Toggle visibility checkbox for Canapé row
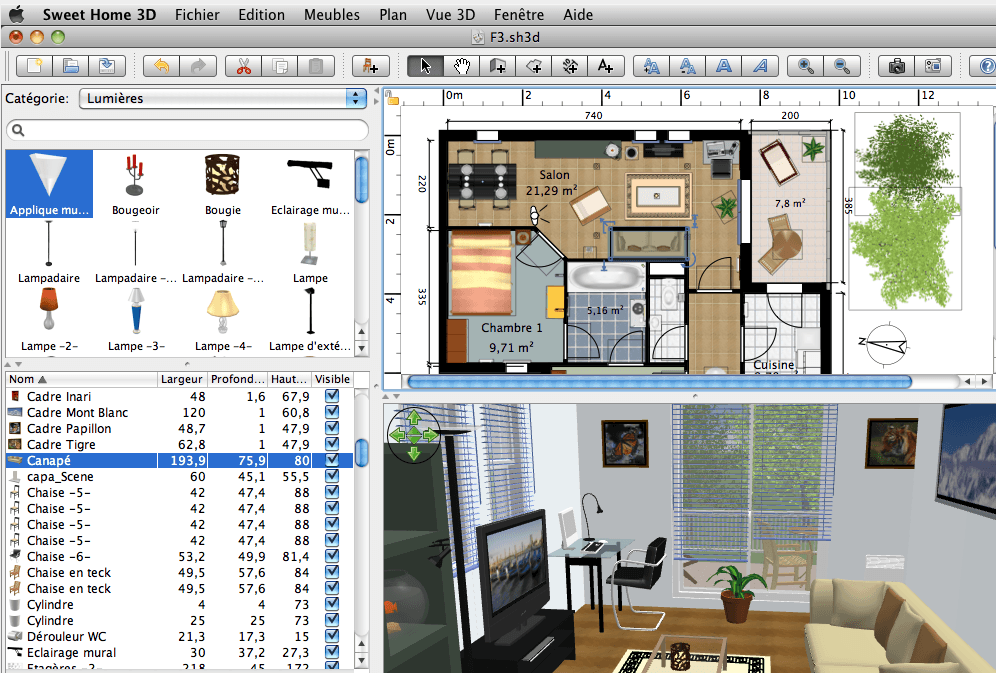The image size is (996, 673). 332,461
